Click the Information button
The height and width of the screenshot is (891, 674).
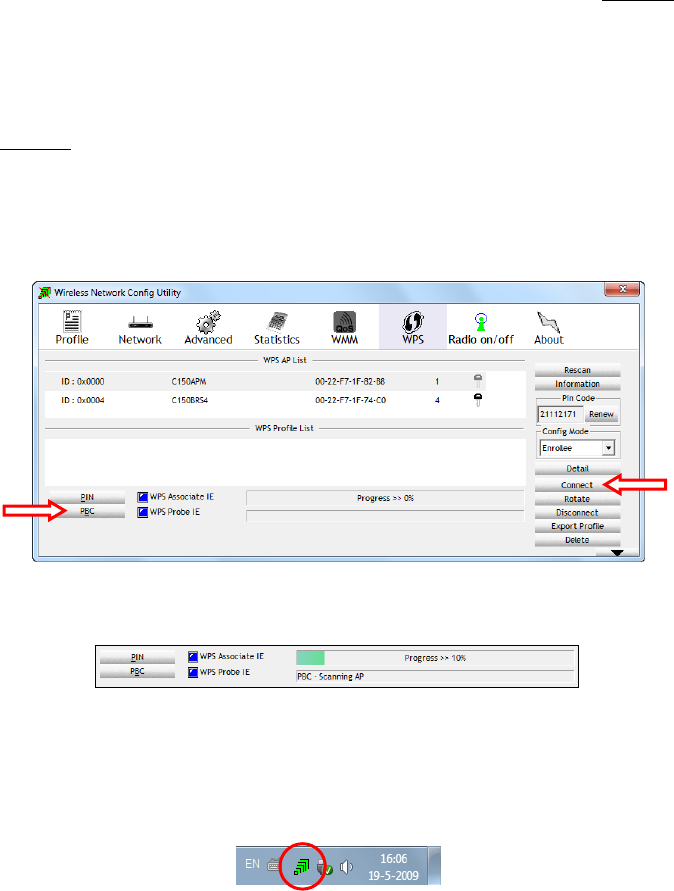(x=577, y=384)
